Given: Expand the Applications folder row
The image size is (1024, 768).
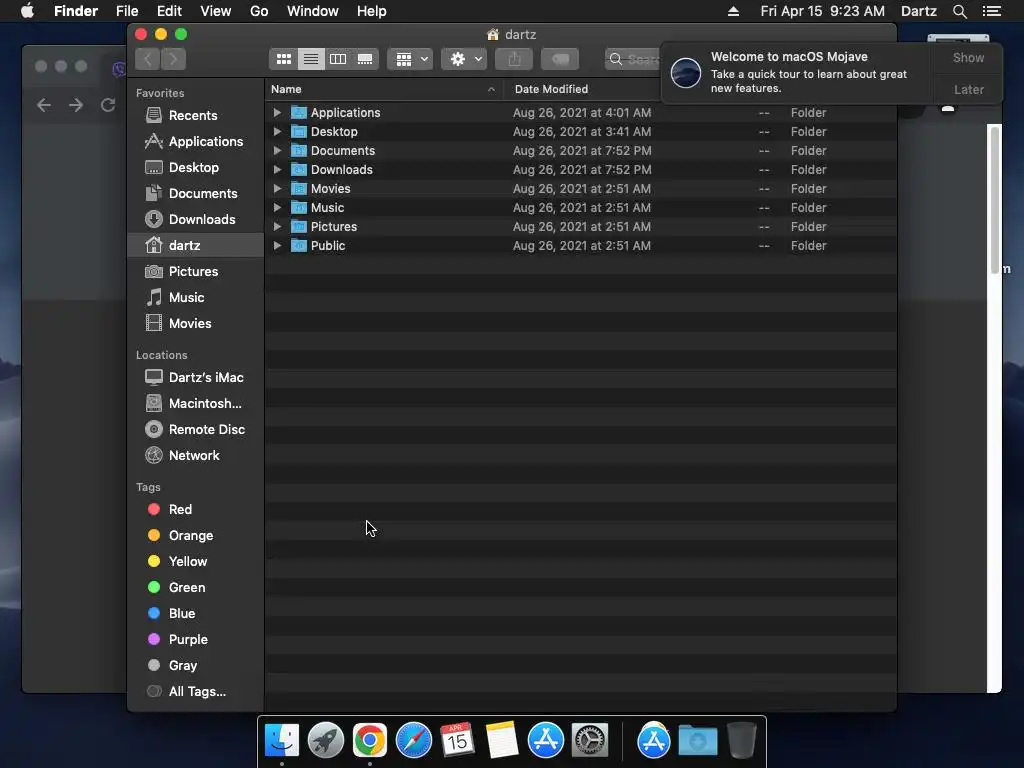Looking at the screenshot, I should [277, 113].
